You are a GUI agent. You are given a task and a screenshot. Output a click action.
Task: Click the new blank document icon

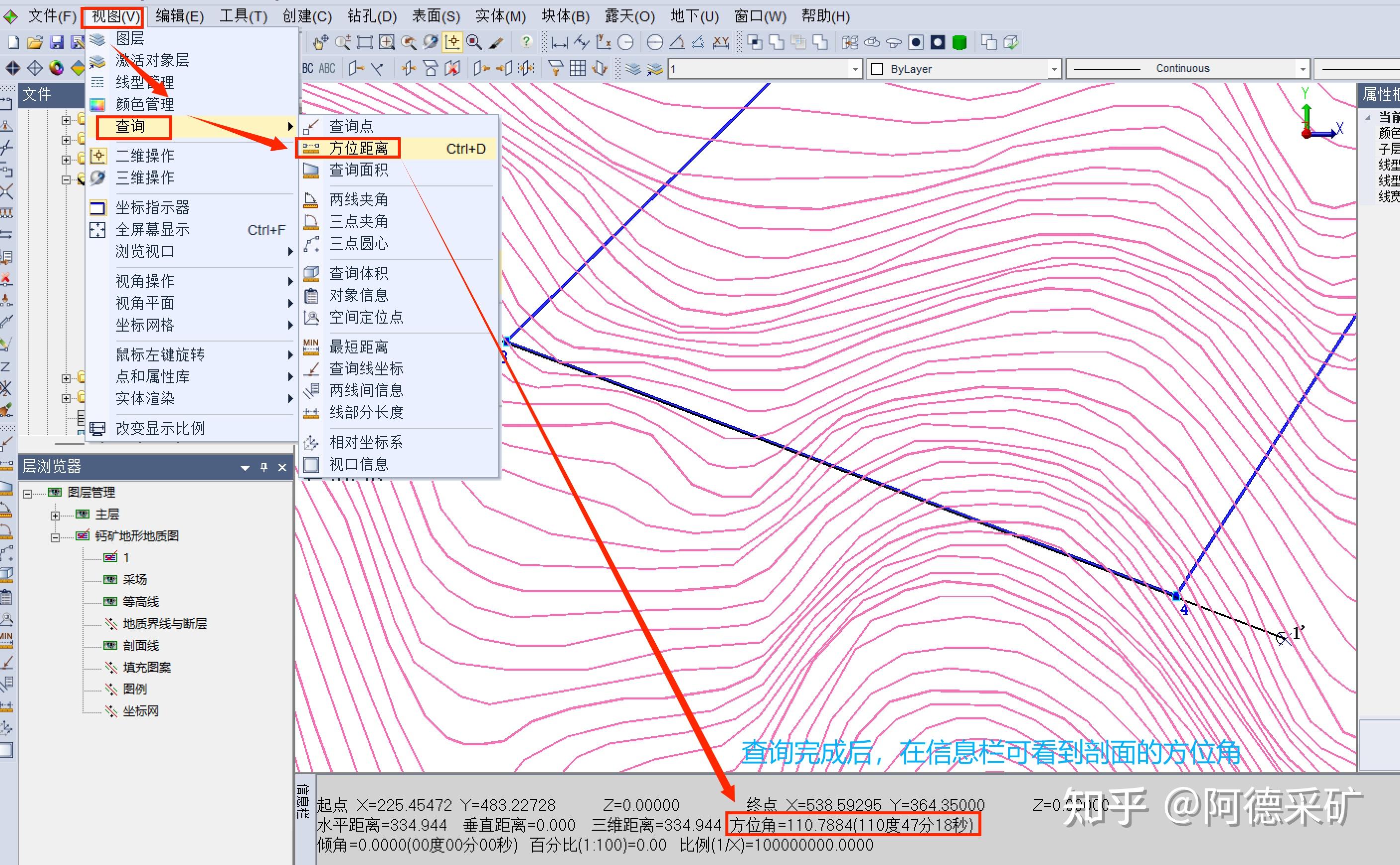coord(13,42)
